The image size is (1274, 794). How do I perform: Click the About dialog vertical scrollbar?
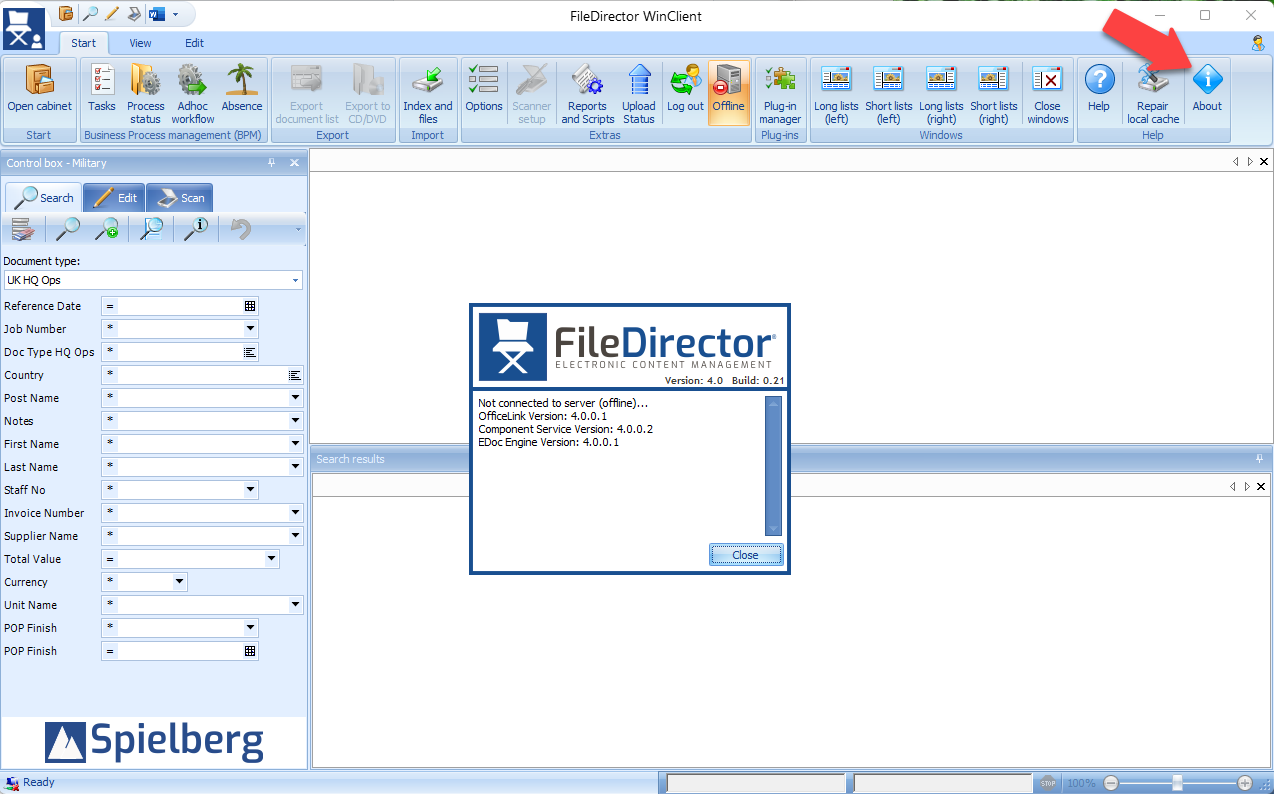tap(772, 466)
